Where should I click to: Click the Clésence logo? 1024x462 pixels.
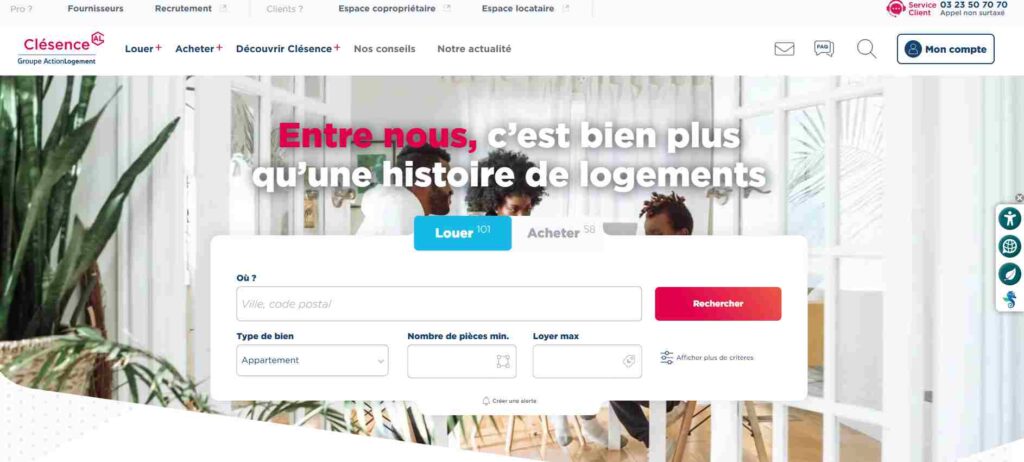pyautogui.click(x=61, y=48)
